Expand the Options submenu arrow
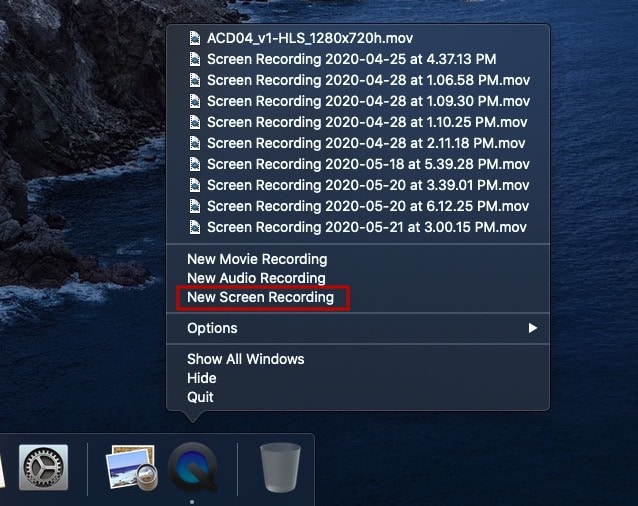The height and width of the screenshot is (506, 638). 533,328
